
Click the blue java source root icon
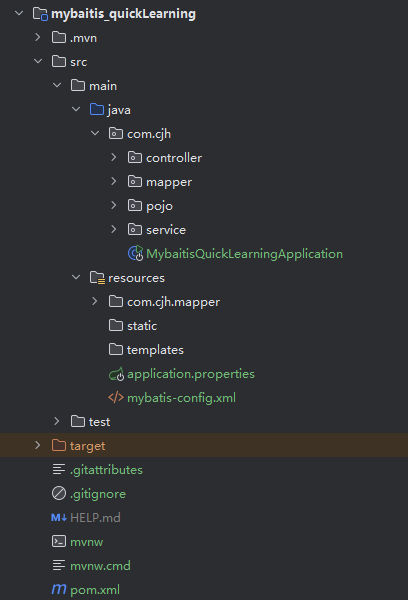[97, 109]
